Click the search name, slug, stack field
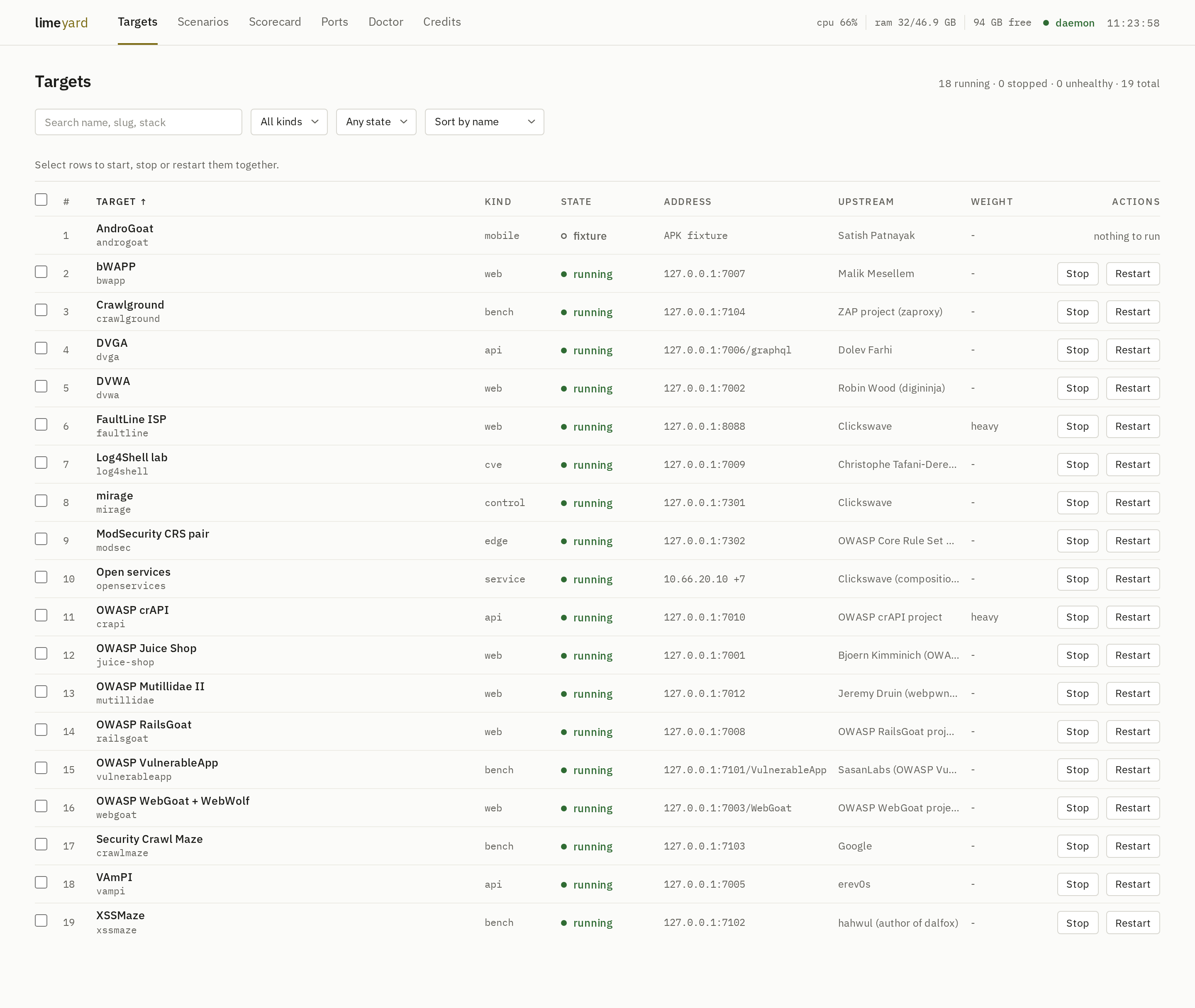This screenshot has height=1008, width=1195. point(138,122)
